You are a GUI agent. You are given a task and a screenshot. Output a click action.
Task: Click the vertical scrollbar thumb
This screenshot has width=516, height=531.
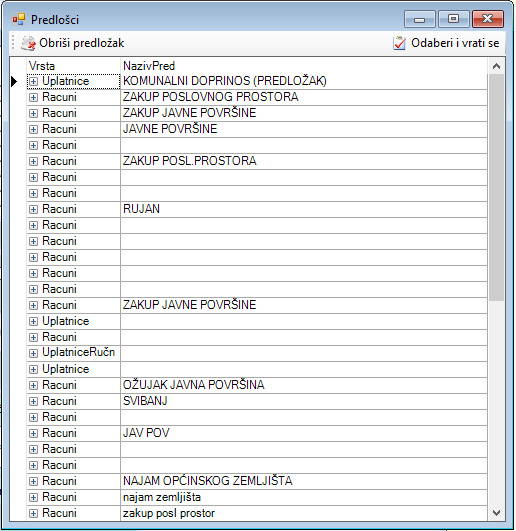(x=496, y=187)
